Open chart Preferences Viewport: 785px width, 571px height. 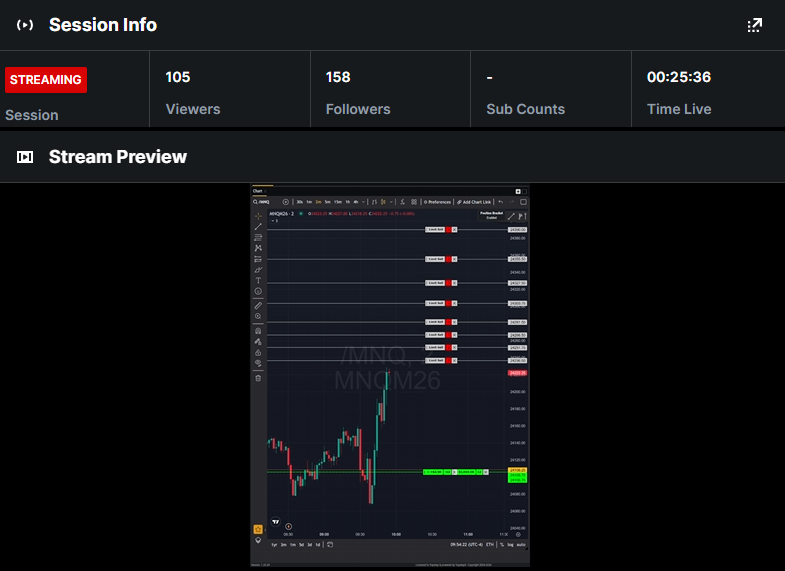(437, 202)
